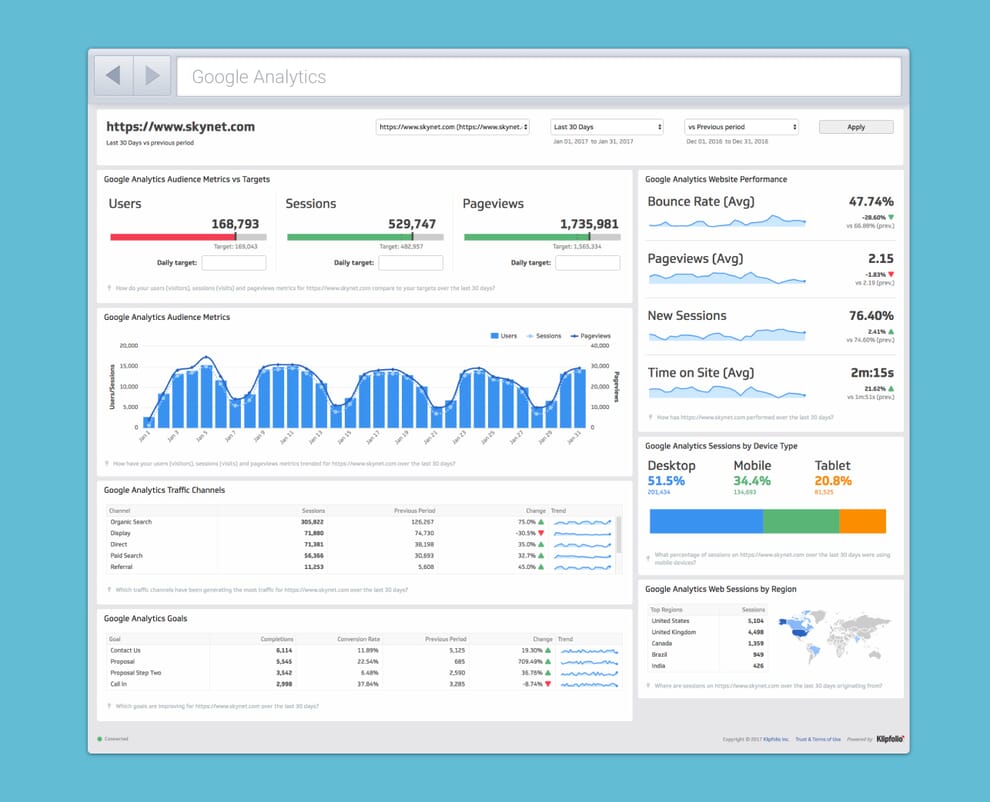Viewport: 990px width, 802px height.
Task: Click the Bounce Rate (Avg) sparkline chart
Action: click(727, 221)
